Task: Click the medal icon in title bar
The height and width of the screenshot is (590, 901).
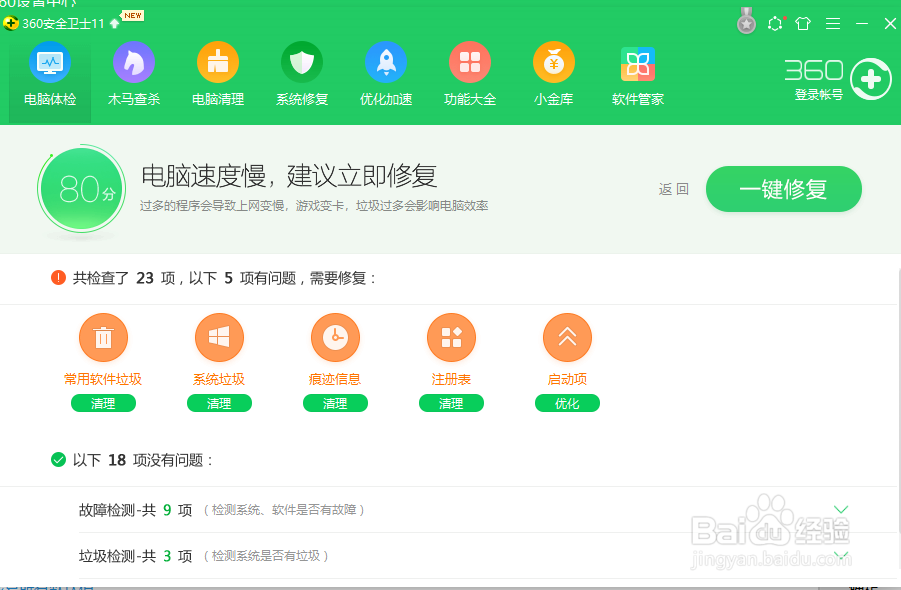Action: tap(746, 21)
